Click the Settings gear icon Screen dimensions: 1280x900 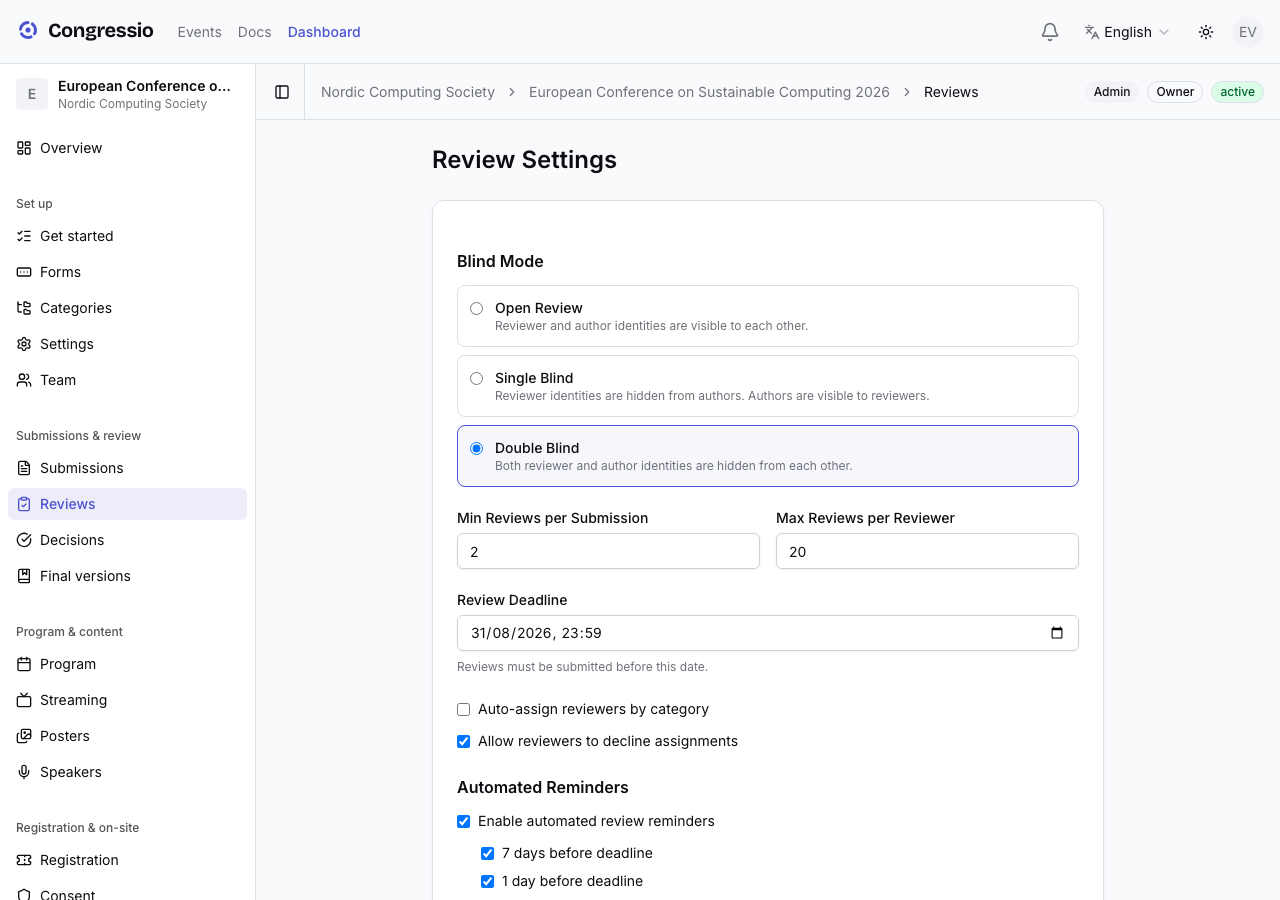tap(24, 344)
